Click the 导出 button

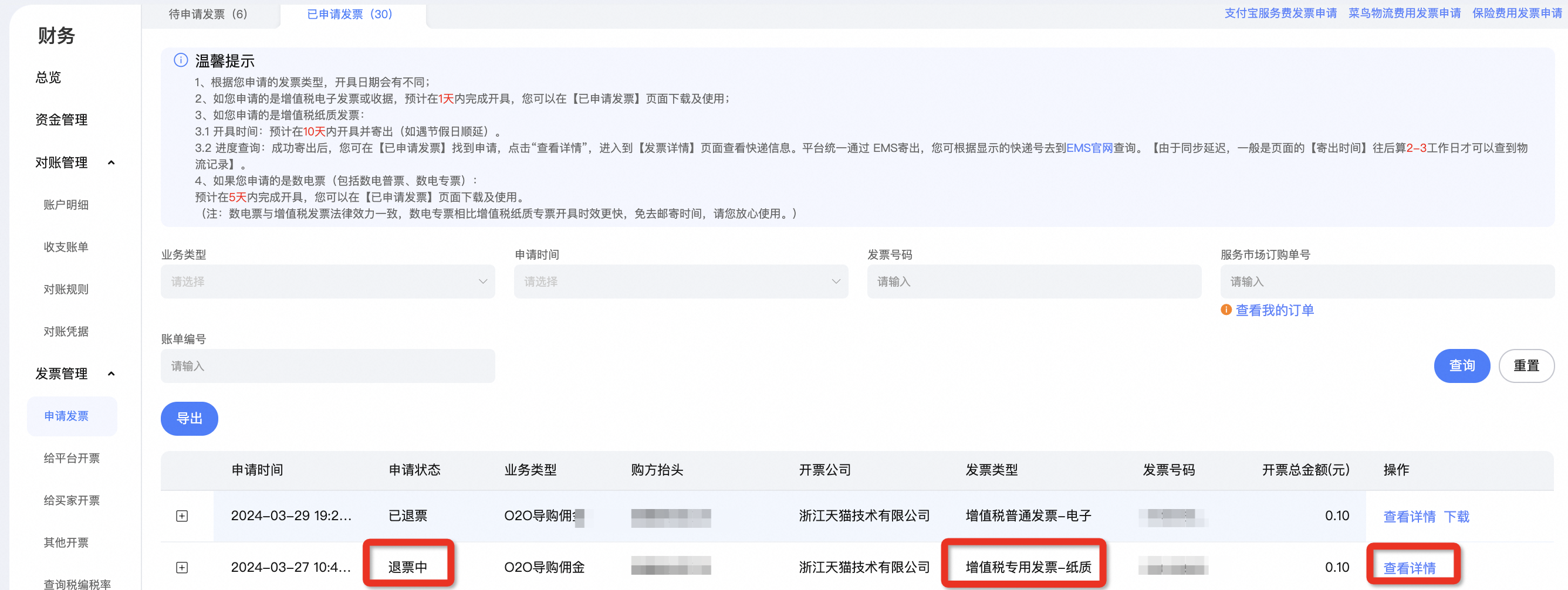(190, 419)
